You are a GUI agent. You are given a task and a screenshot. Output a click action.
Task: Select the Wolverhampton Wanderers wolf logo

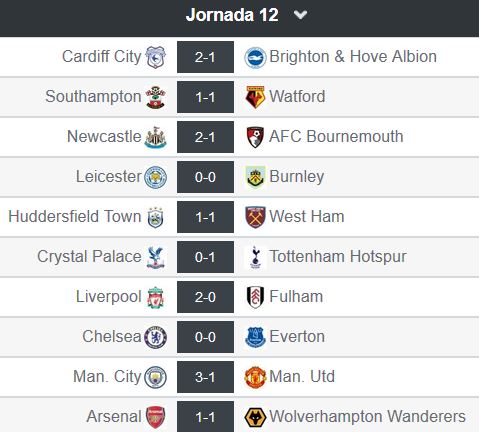pyautogui.click(x=255, y=417)
